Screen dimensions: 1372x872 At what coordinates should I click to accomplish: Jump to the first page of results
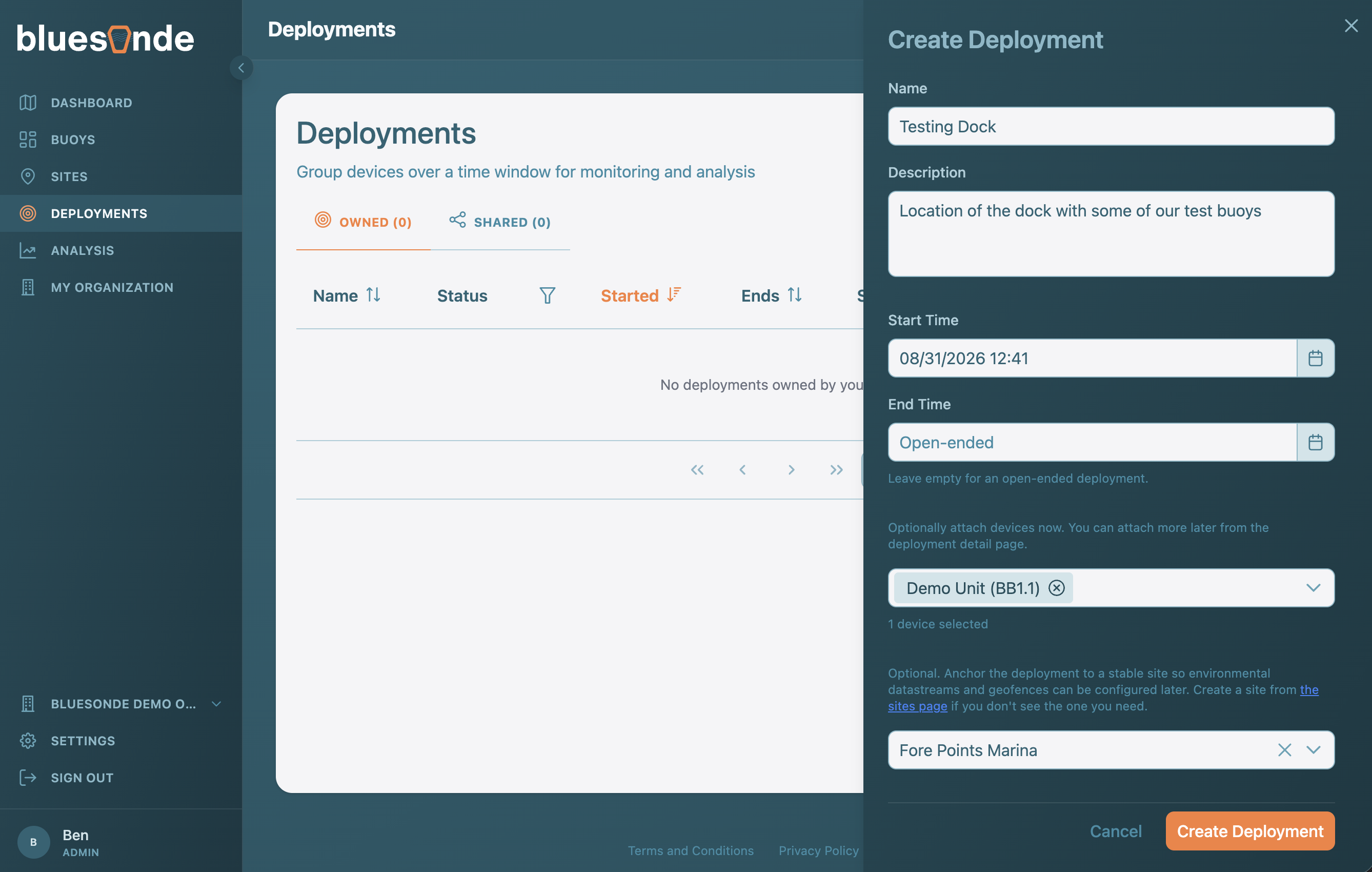coord(697,470)
